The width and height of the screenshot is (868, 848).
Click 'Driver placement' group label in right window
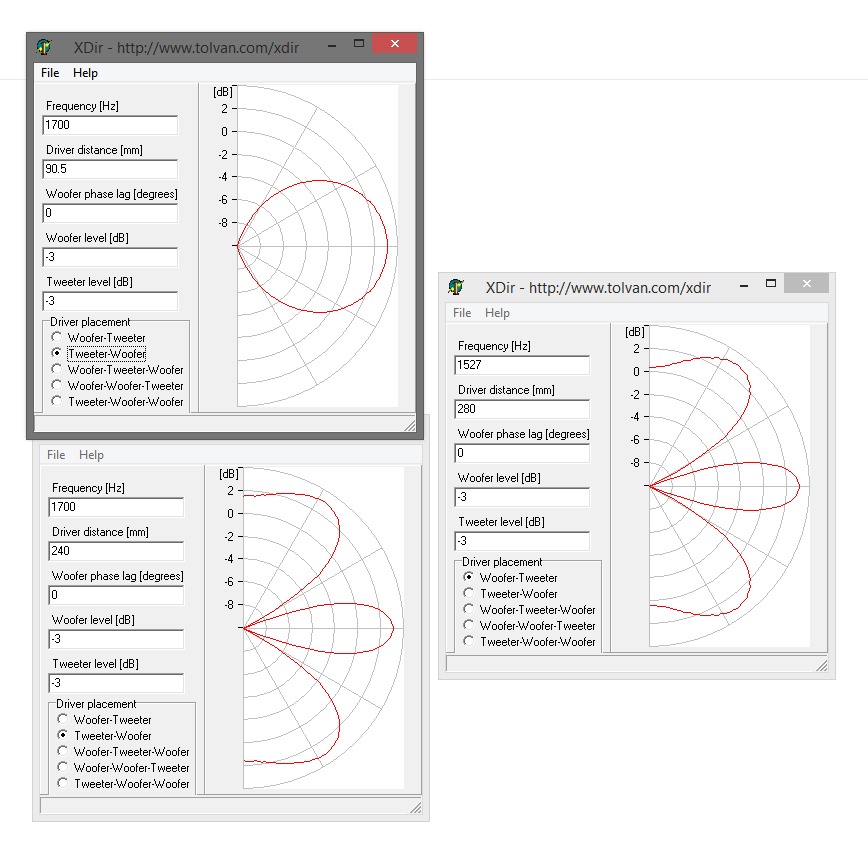point(502,562)
